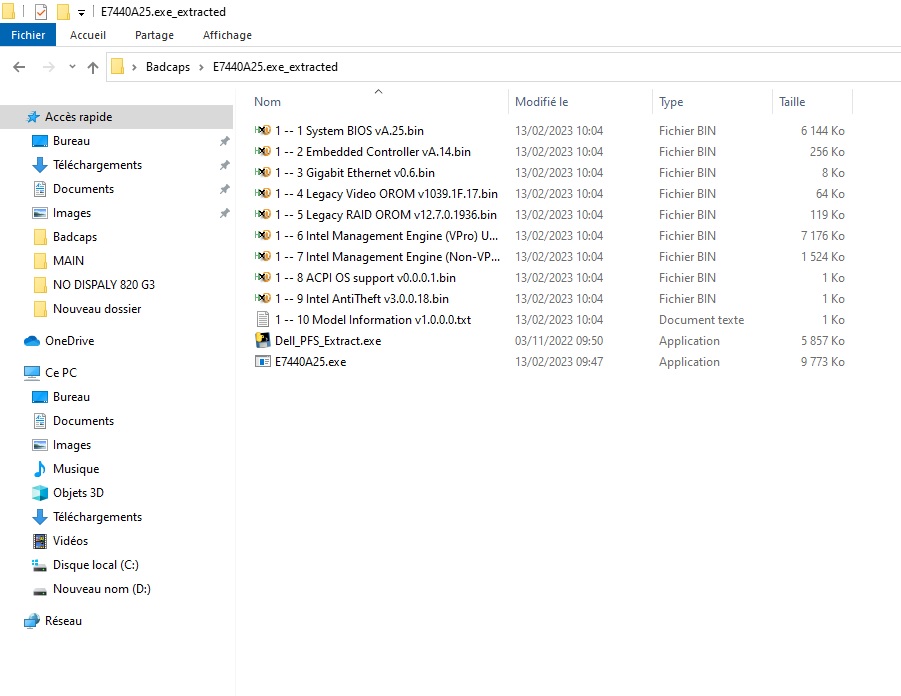Click the 03/11/2022 09:50 date cell
This screenshot has width=901, height=696.
pyautogui.click(x=559, y=341)
